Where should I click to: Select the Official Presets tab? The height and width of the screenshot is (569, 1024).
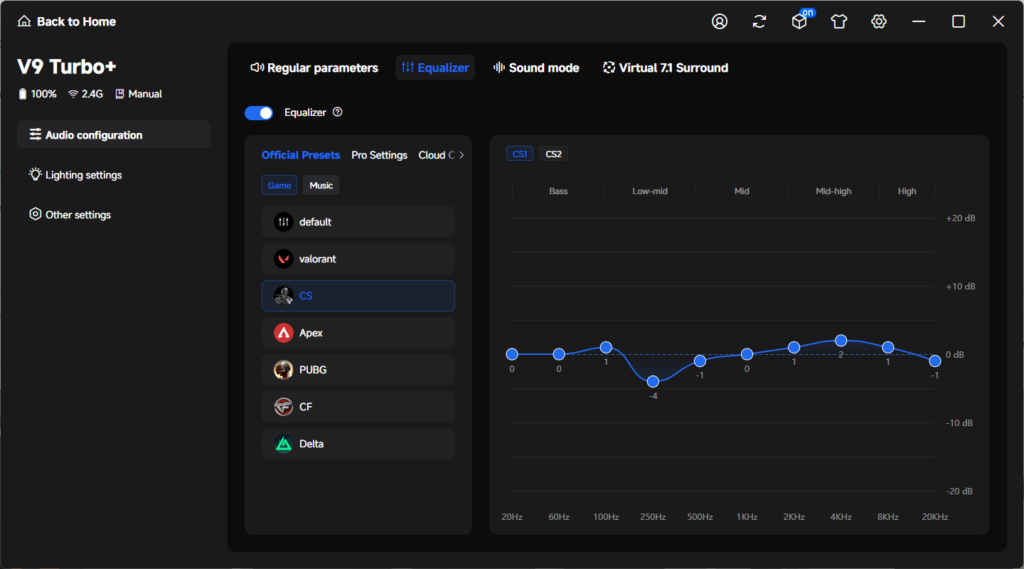pyautogui.click(x=300, y=155)
